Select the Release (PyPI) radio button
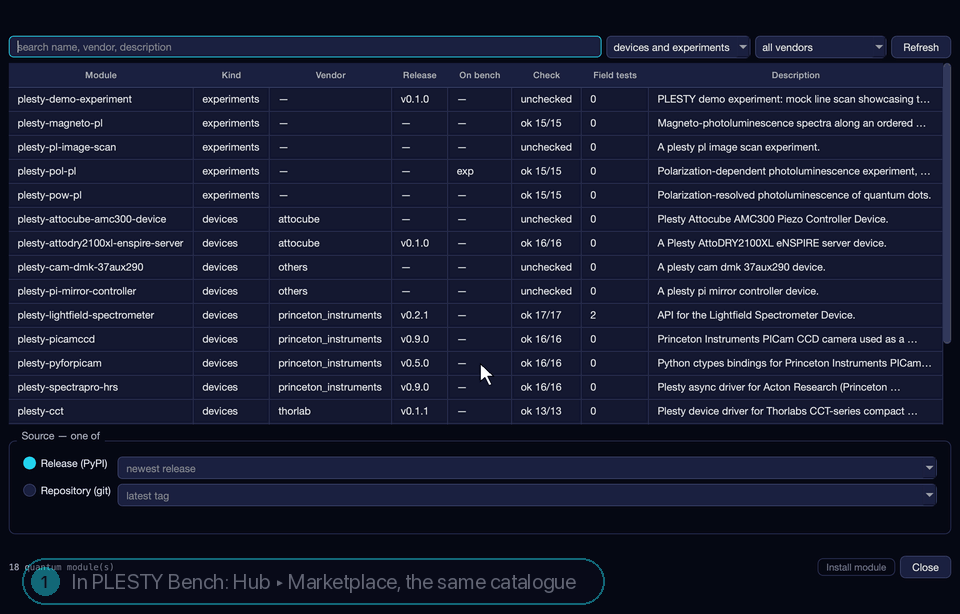This screenshot has width=960, height=614. 29,463
